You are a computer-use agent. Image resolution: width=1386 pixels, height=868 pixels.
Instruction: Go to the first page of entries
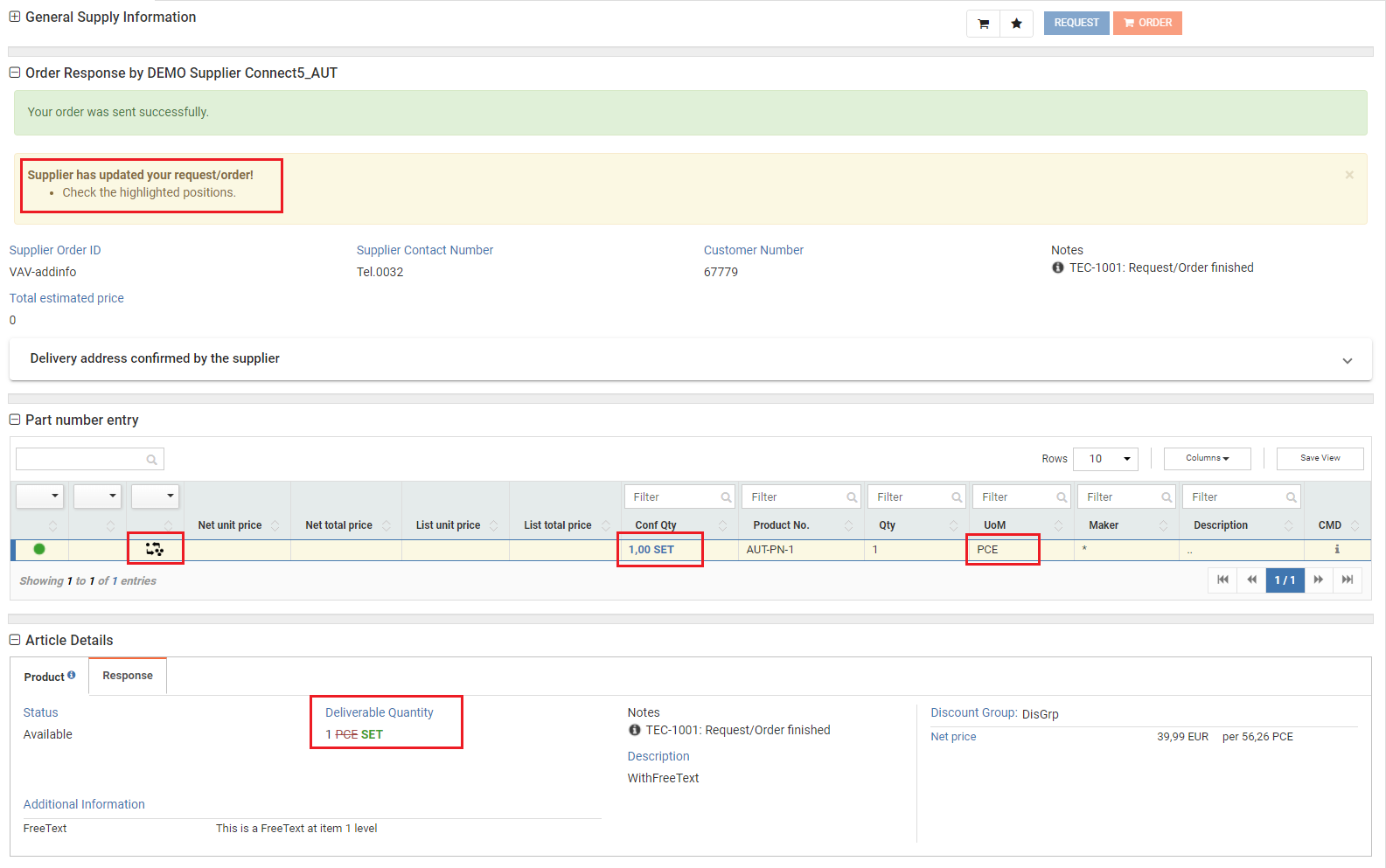click(1222, 580)
